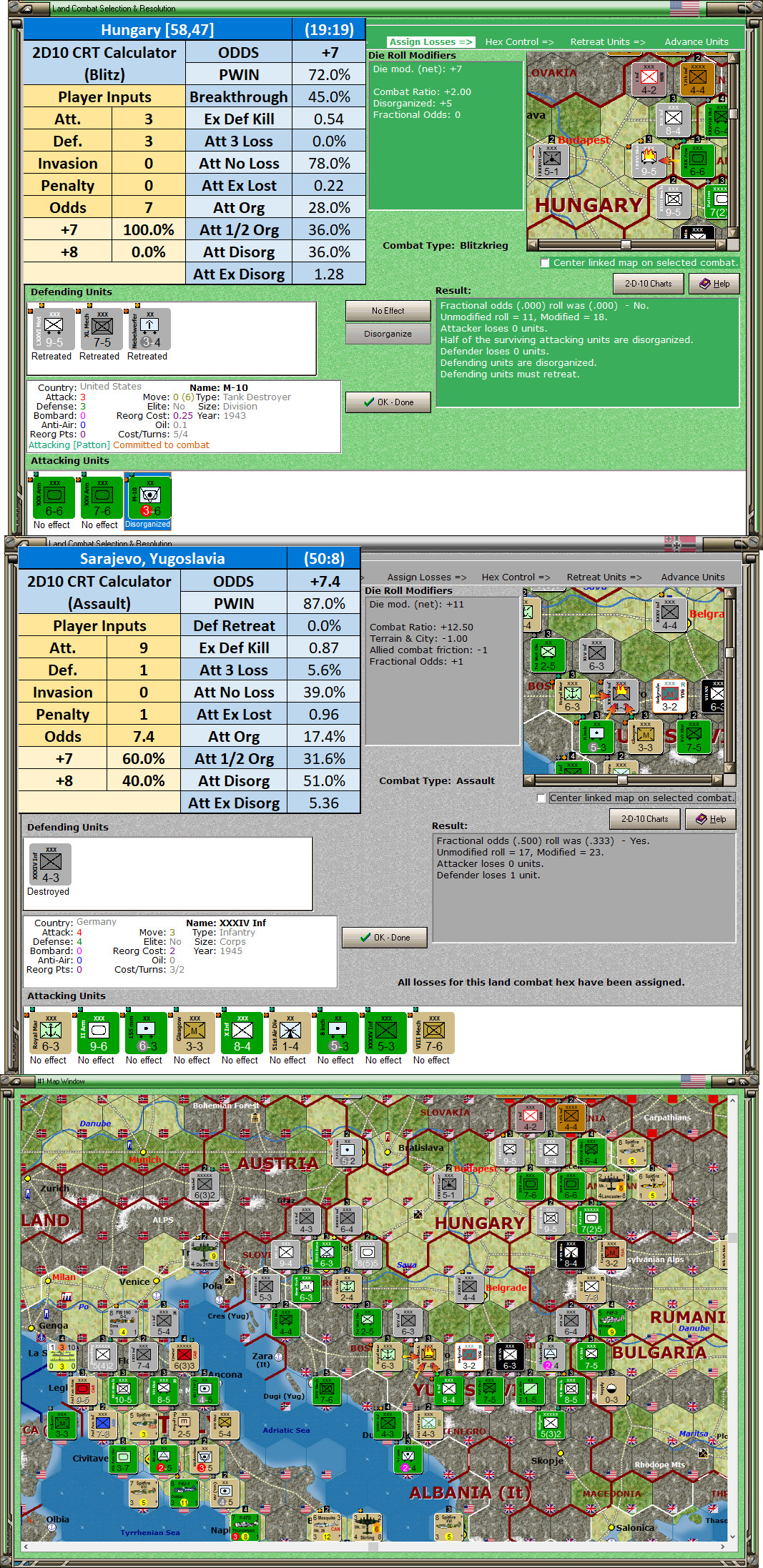Click the orange 4-4 unit on Hungary minimap
Viewport: 763px width, 1568px height.
(x=697, y=79)
